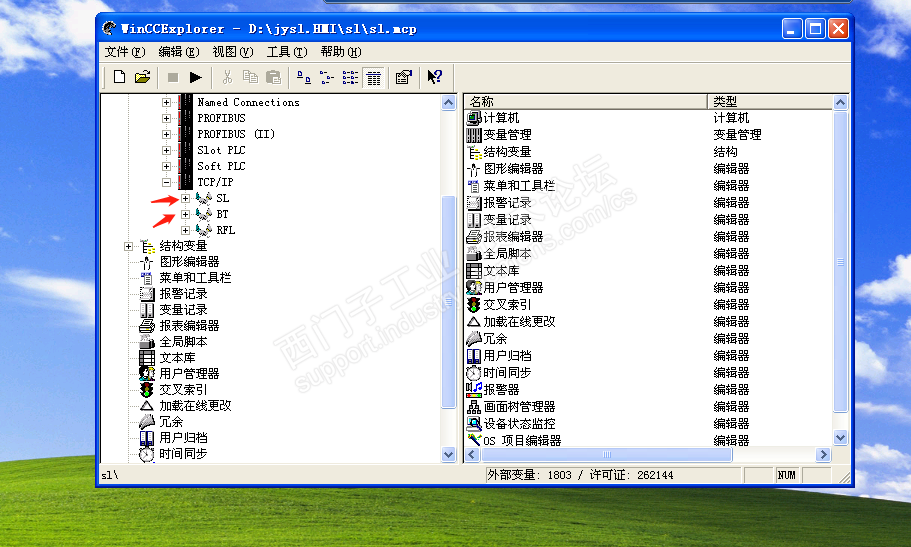Switch to small icons view
Viewport: 911px width, 547px height.
327,77
